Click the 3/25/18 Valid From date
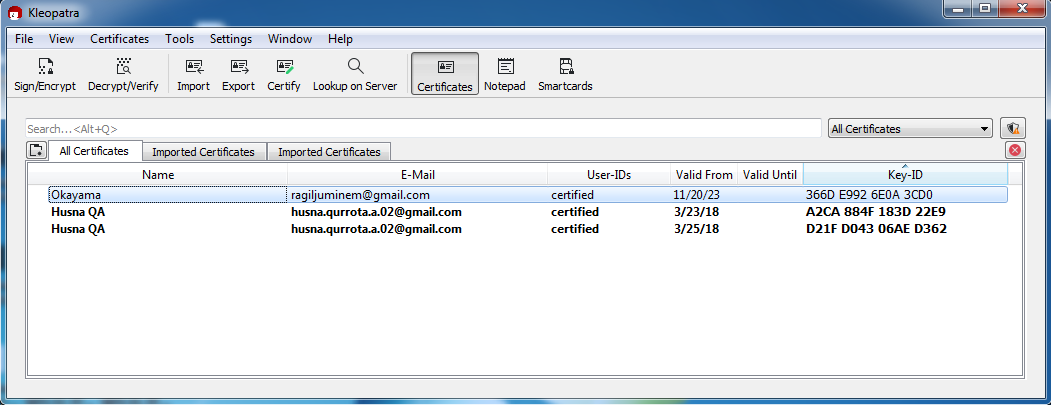This screenshot has width=1051, height=405. click(696, 229)
